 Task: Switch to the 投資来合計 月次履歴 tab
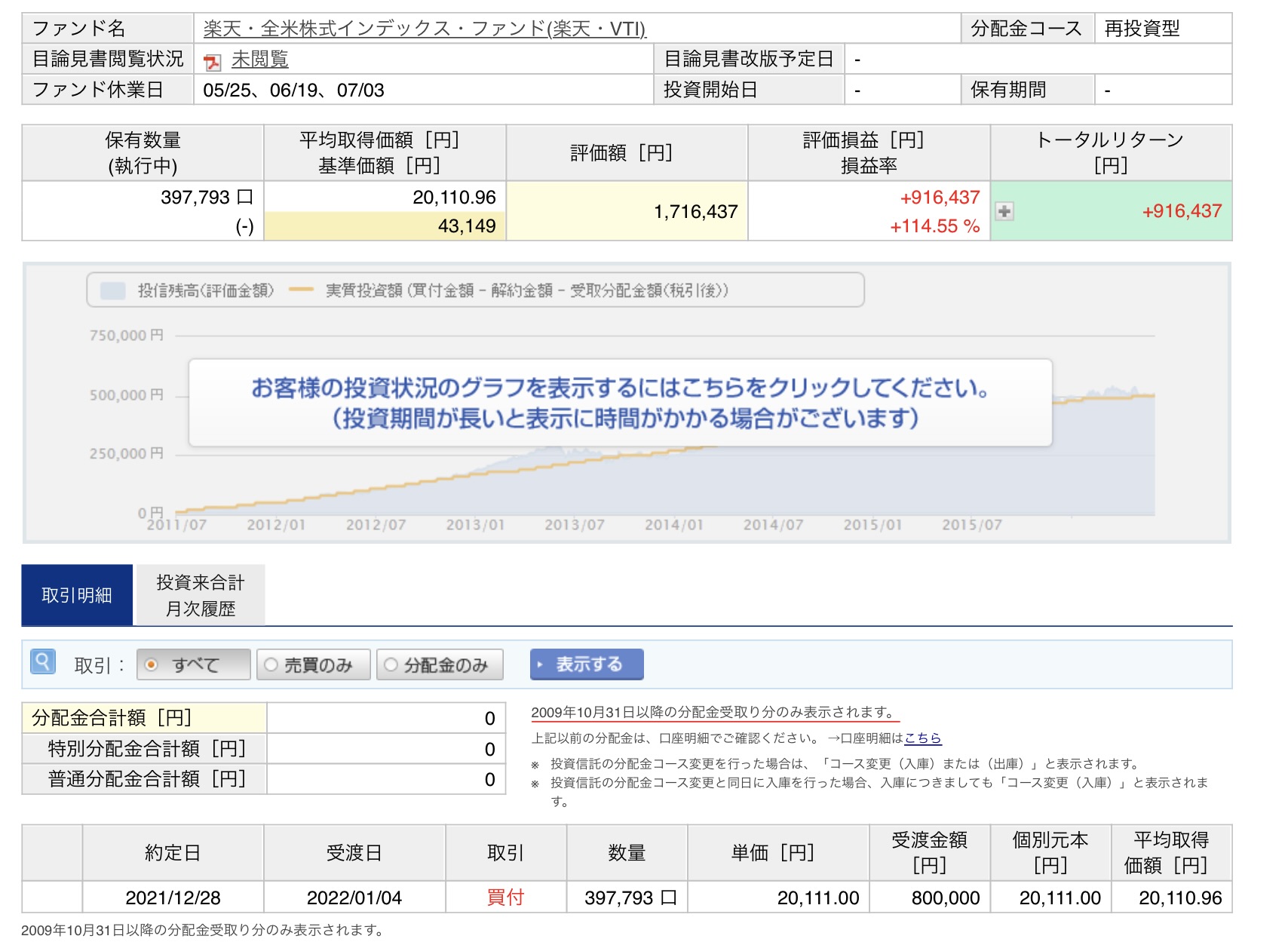coord(201,595)
